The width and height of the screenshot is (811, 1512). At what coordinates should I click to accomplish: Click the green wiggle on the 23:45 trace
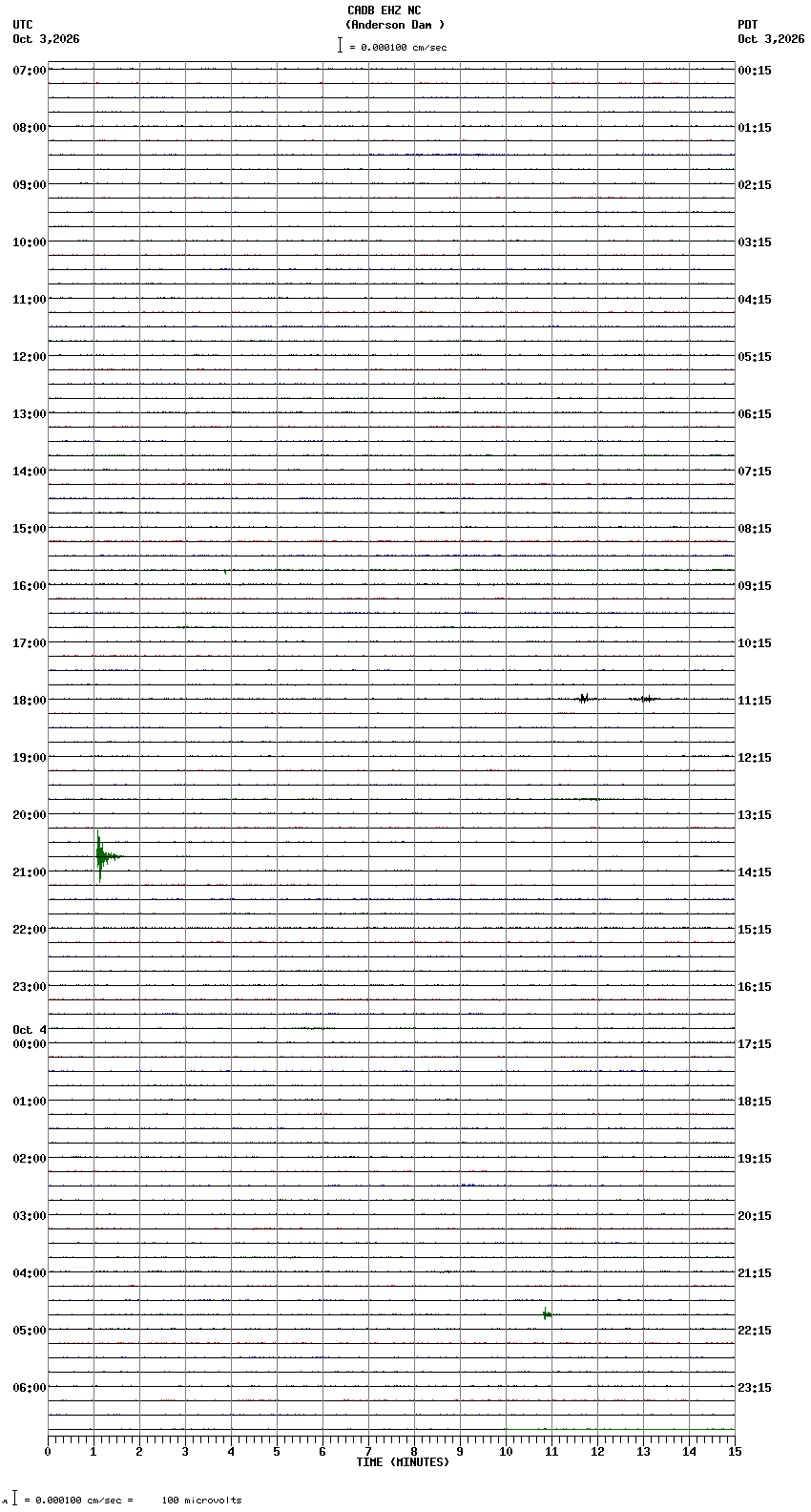(312, 1028)
